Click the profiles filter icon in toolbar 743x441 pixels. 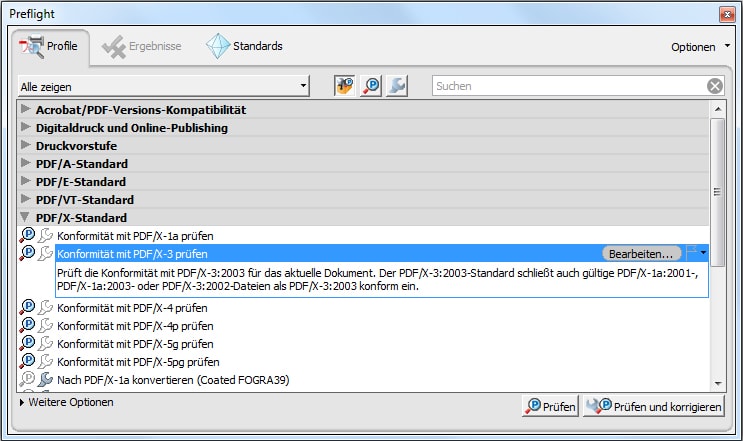[x=344, y=86]
